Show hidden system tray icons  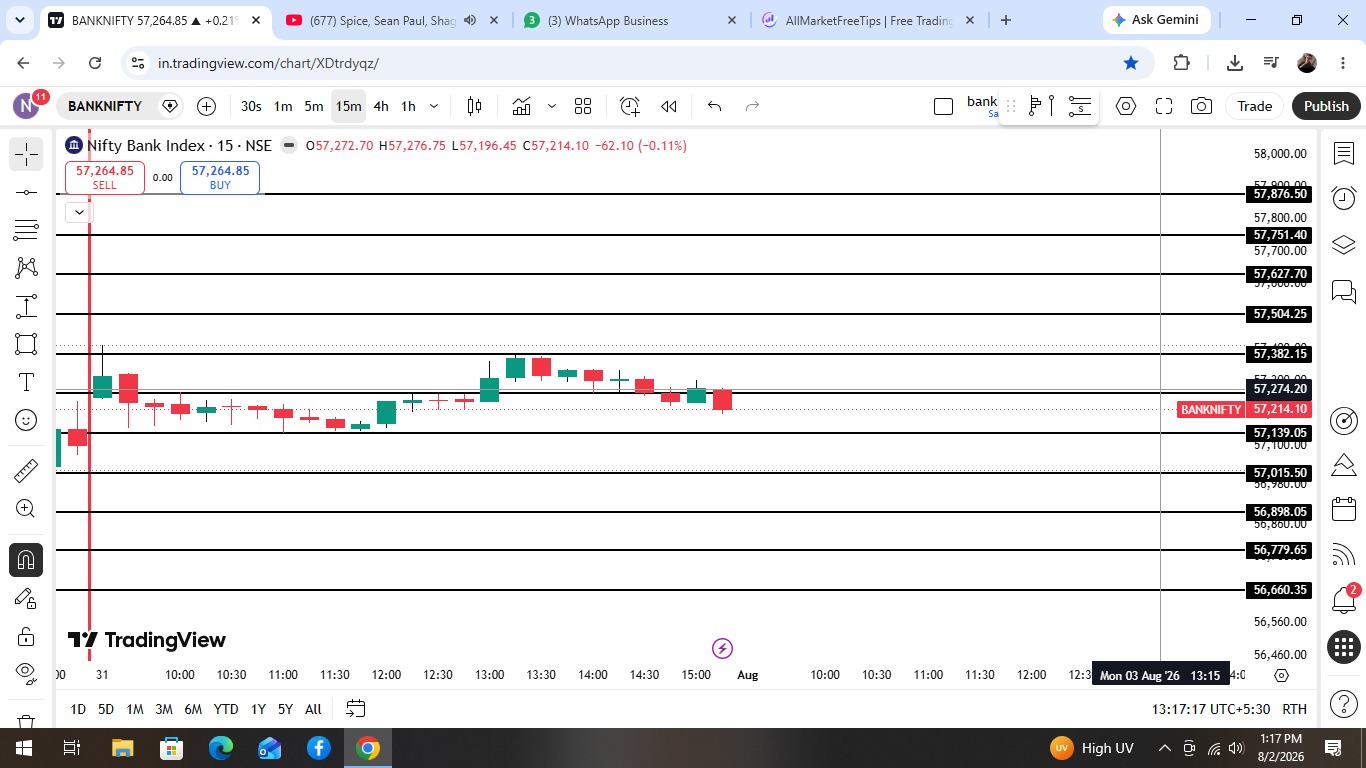tap(1164, 748)
